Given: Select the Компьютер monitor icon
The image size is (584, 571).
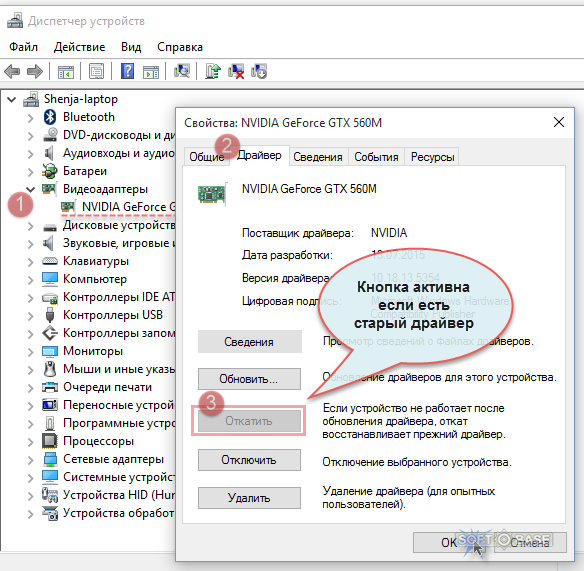Looking at the screenshot, I should coord(50,279).
